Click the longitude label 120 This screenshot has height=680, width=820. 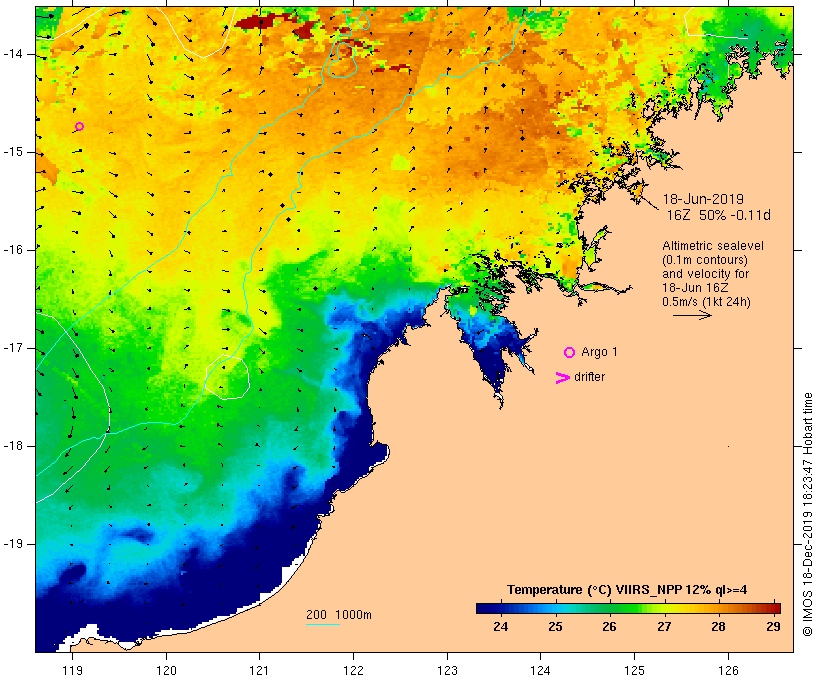(x=166, y=670)
